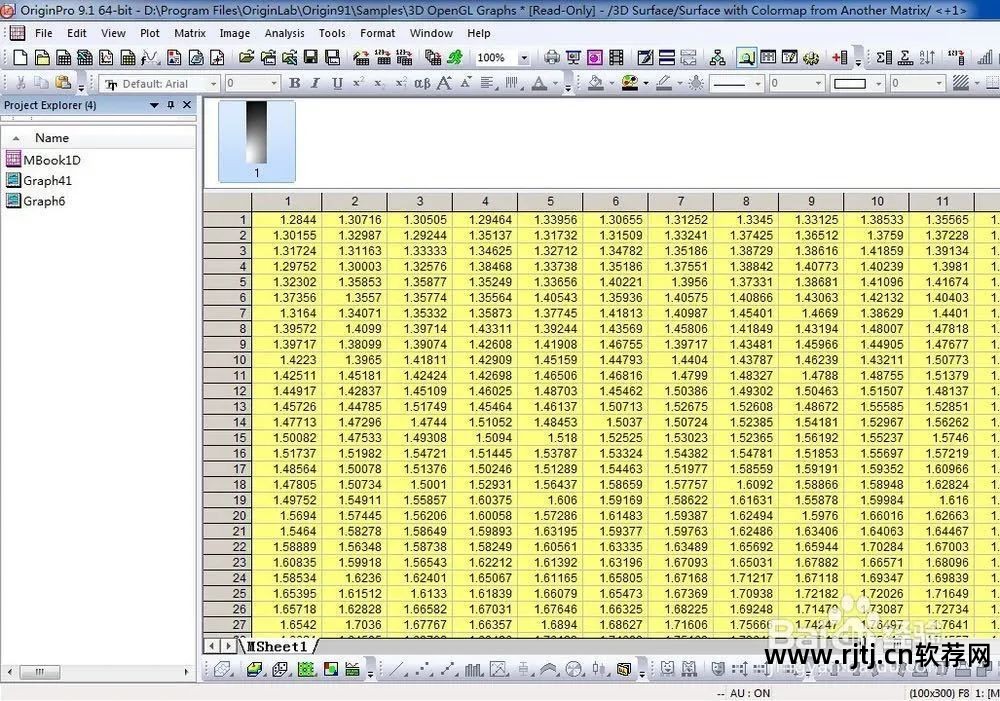Image resolution: width=1000 pixels, height=701 pixels.
Task: Click the 3D surface plot icon
Action: 254,669
